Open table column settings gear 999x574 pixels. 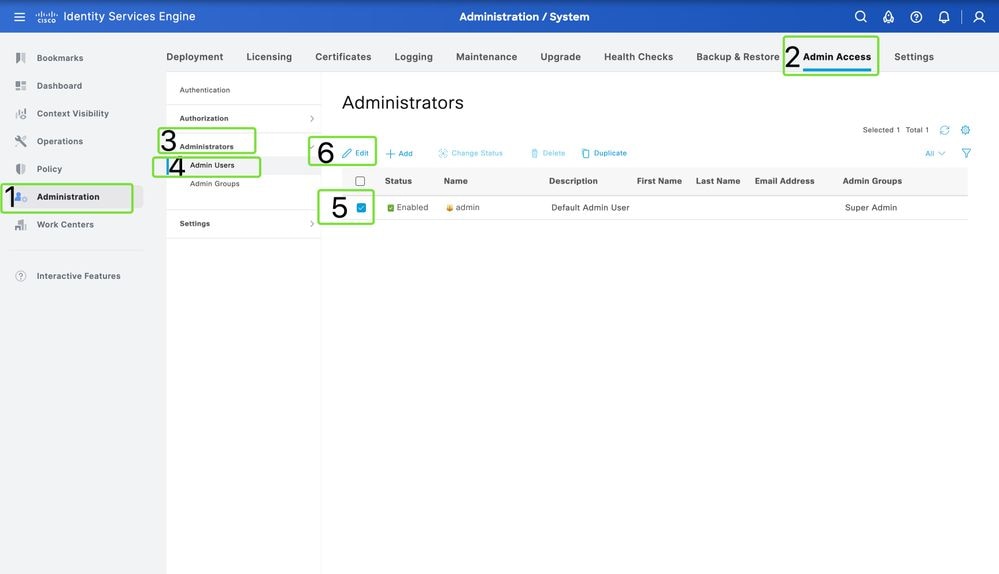pyautogui.click(x=965, y=130)
